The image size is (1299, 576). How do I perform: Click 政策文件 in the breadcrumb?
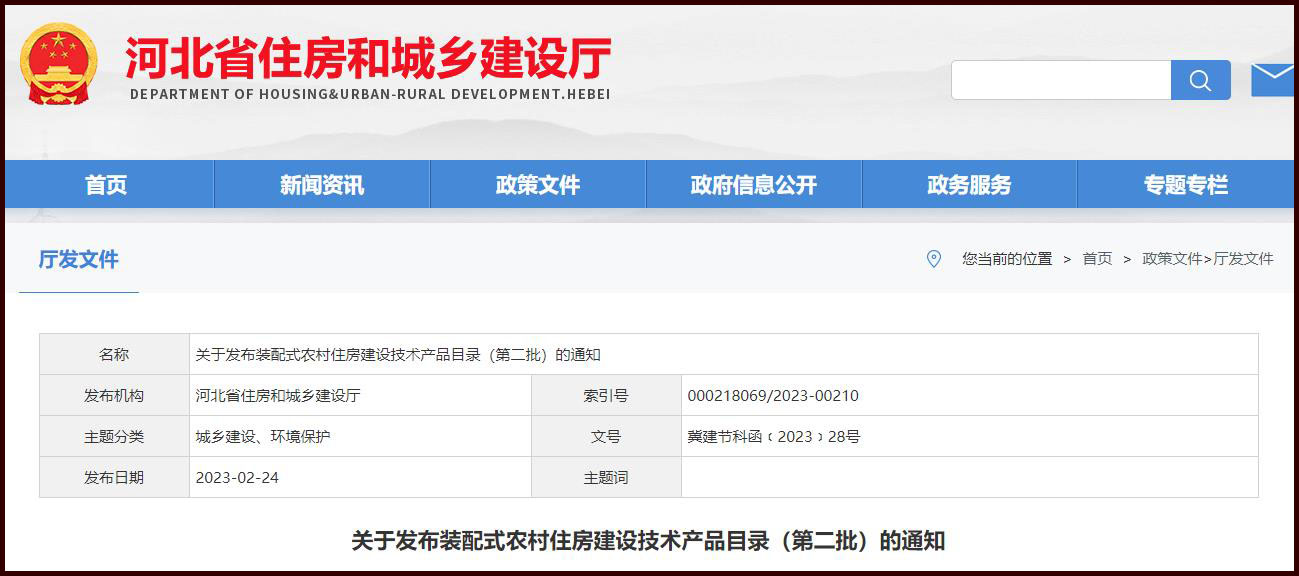[1171, 259]
